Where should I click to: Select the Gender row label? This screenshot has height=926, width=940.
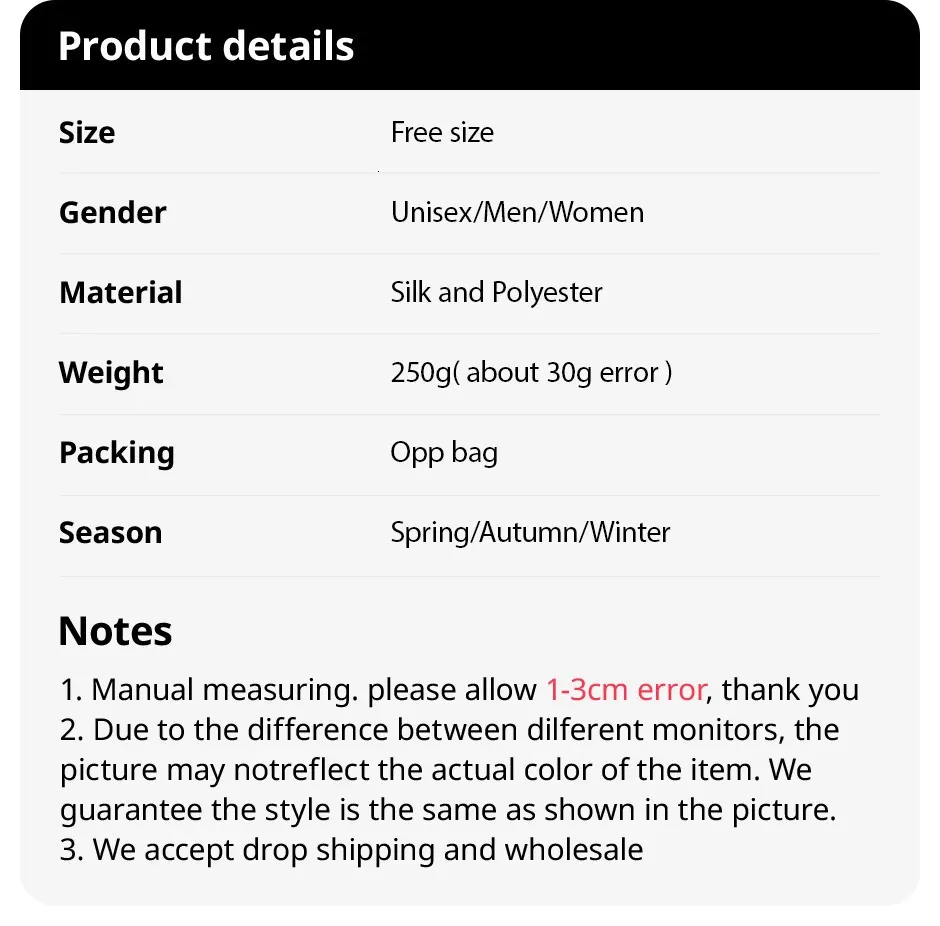click(x=113, y=212)
